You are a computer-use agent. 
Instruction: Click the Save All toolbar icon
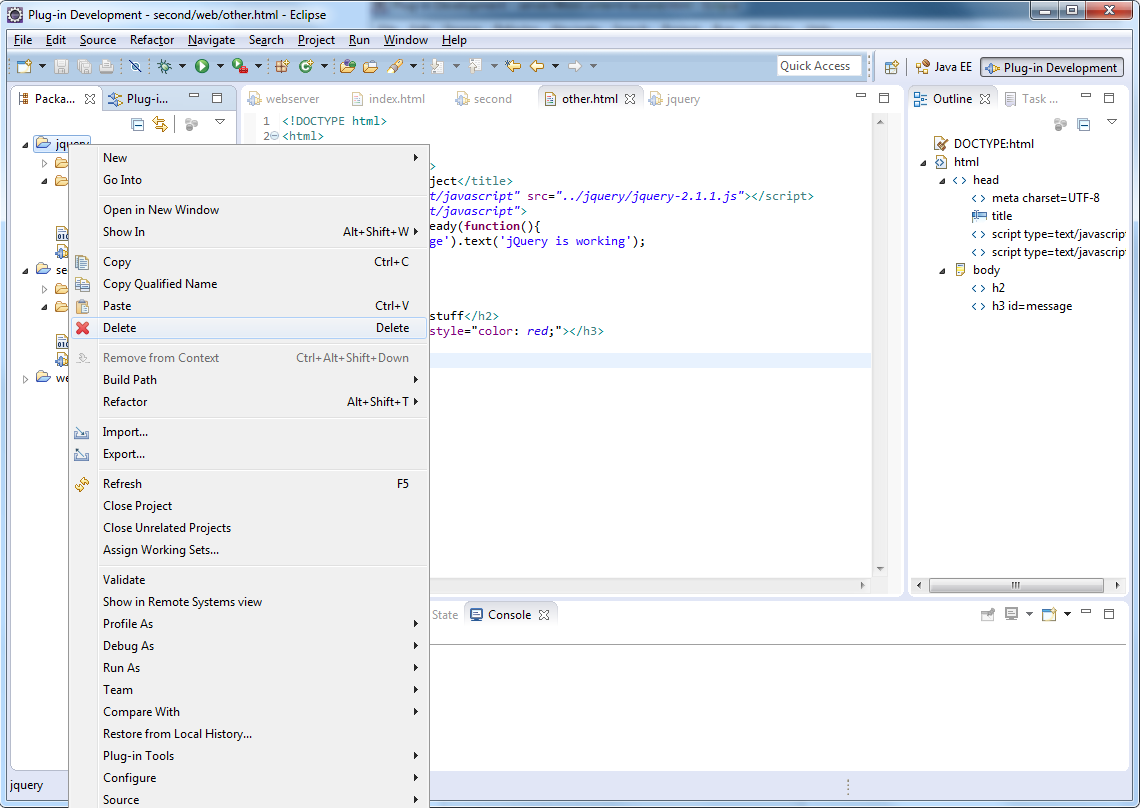point(84,66)
